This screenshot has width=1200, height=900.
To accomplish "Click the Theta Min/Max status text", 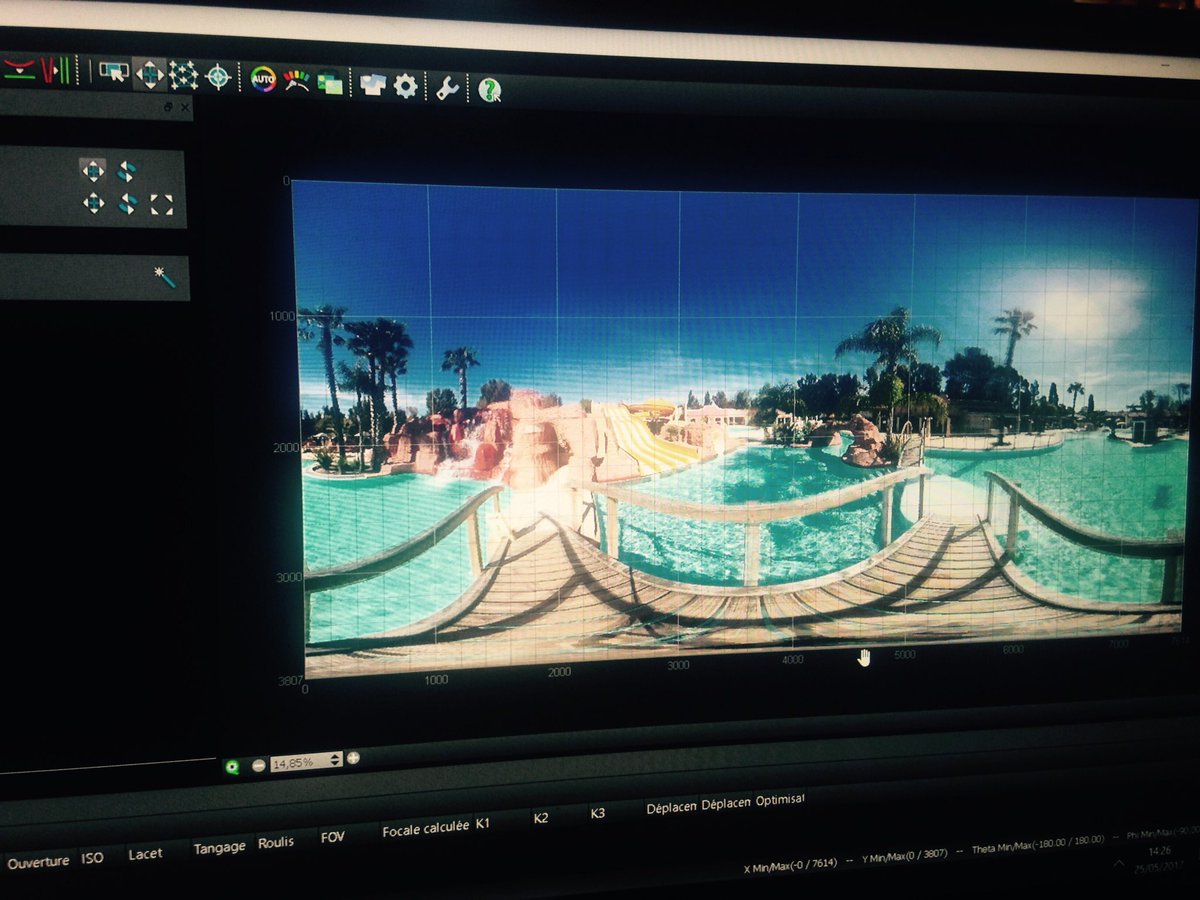I will pos(1037,844).
